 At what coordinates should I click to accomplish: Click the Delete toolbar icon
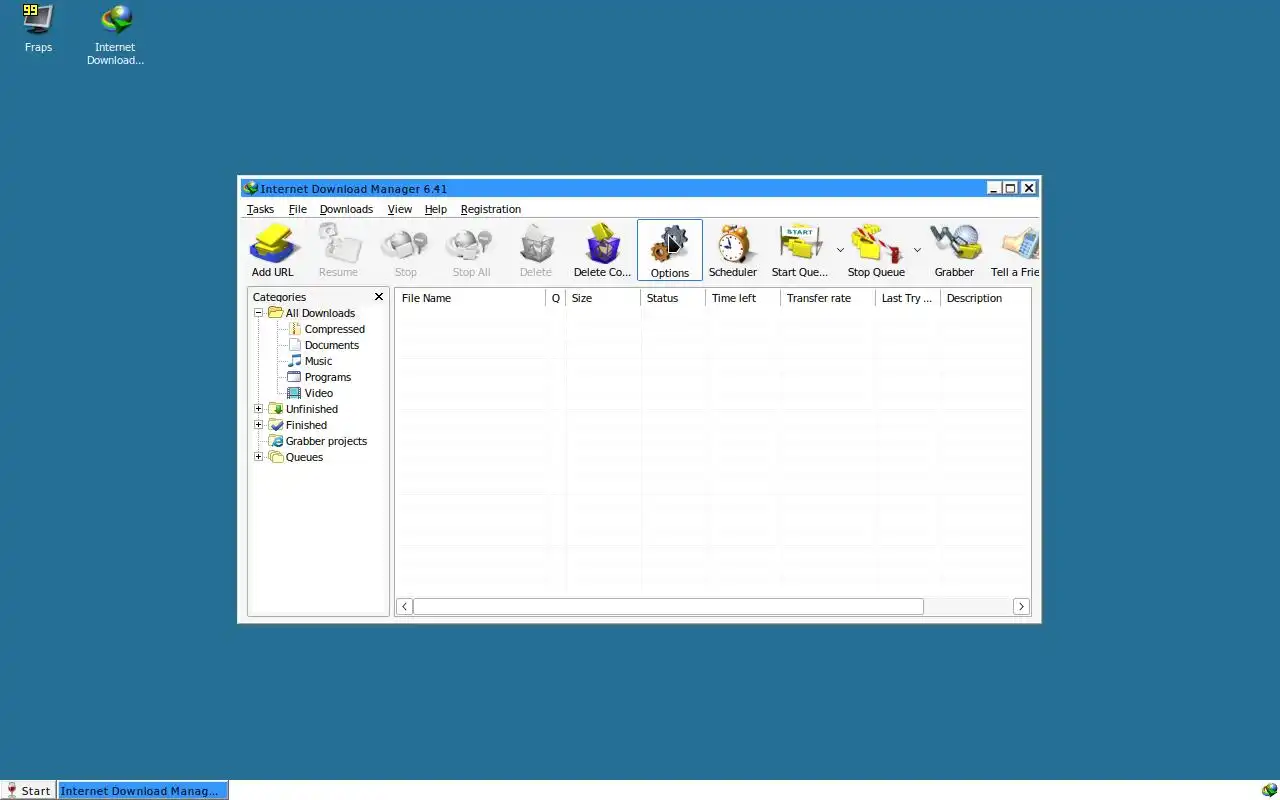coord(535,250)
